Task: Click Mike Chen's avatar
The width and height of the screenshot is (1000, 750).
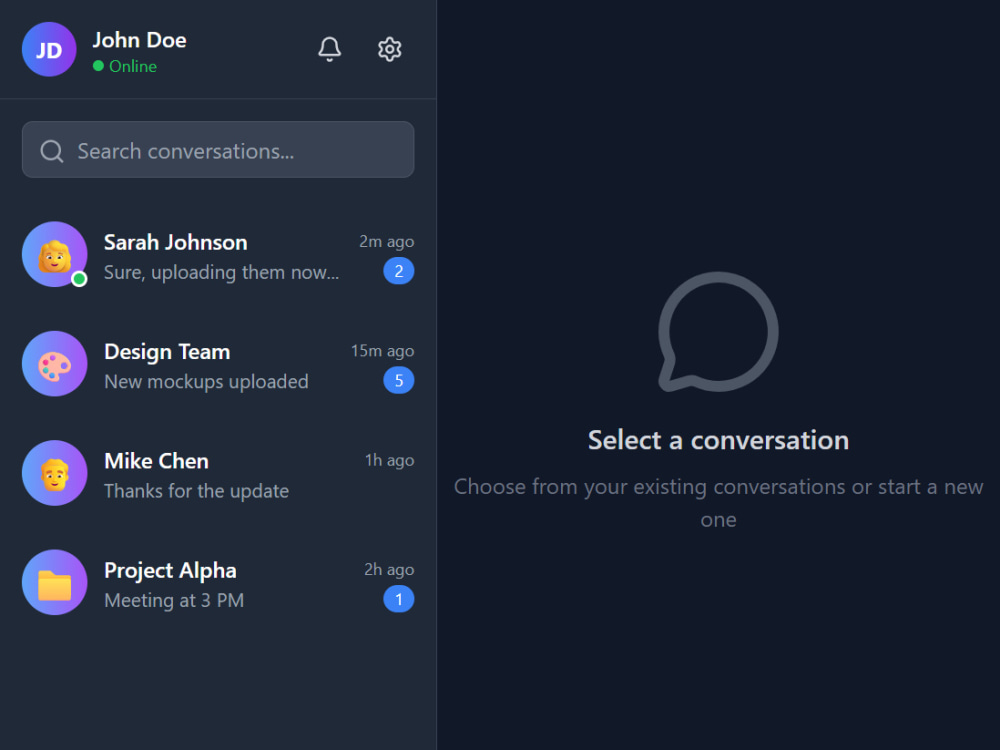Action: point(55,473)
